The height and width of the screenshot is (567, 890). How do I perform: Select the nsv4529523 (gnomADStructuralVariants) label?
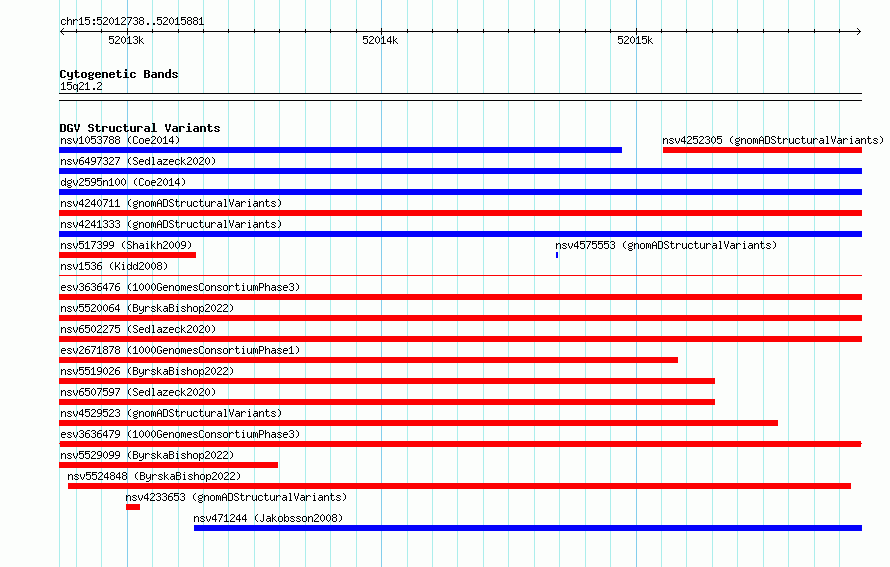[171, 413]
